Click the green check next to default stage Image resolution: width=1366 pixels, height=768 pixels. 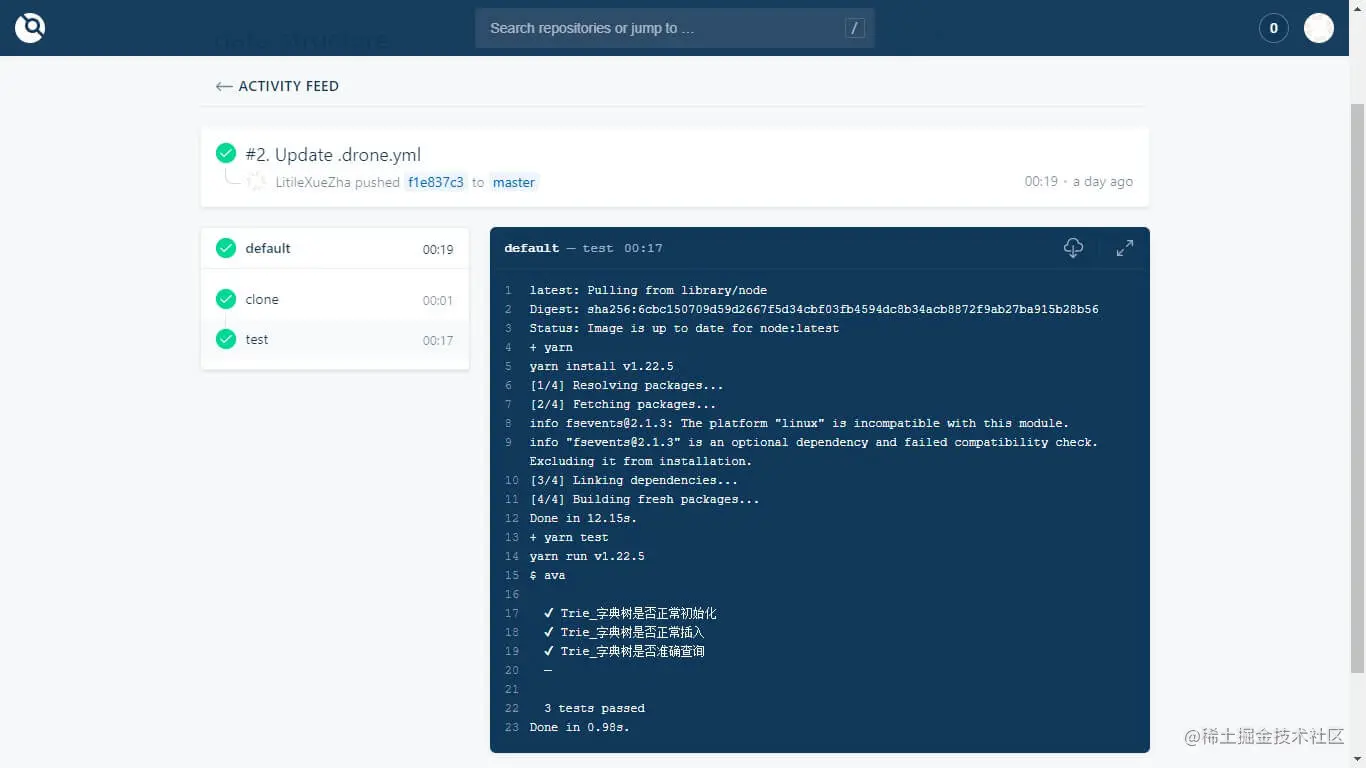tap(226, 248)
